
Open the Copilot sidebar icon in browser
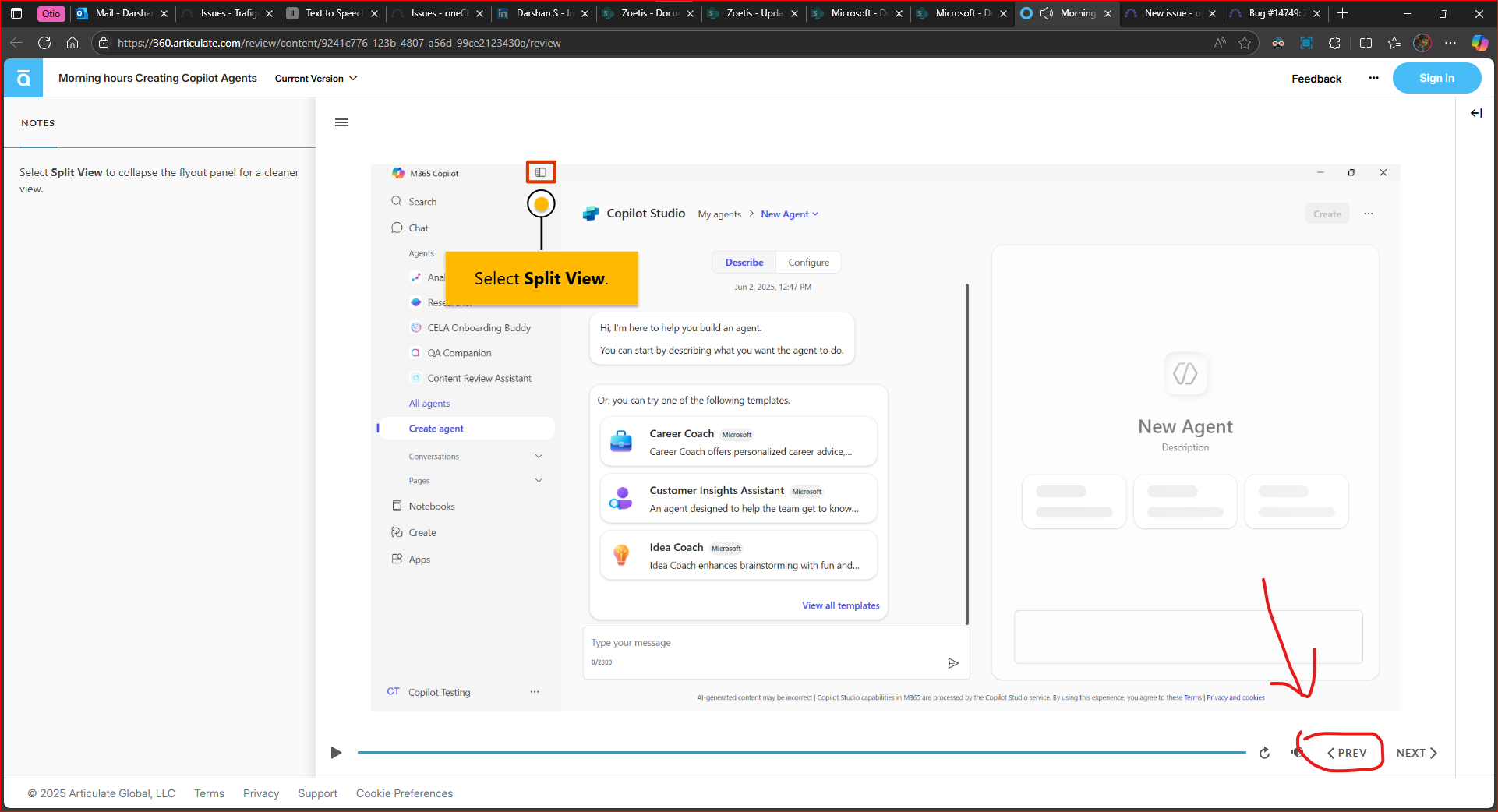1479,43
